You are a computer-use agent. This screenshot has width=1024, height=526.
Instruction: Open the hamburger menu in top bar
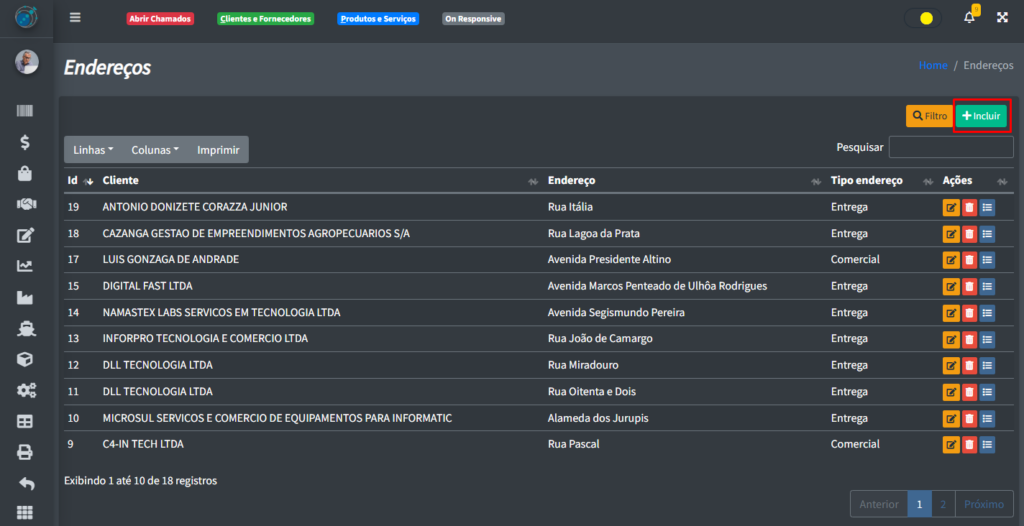(x=75, y=18)
